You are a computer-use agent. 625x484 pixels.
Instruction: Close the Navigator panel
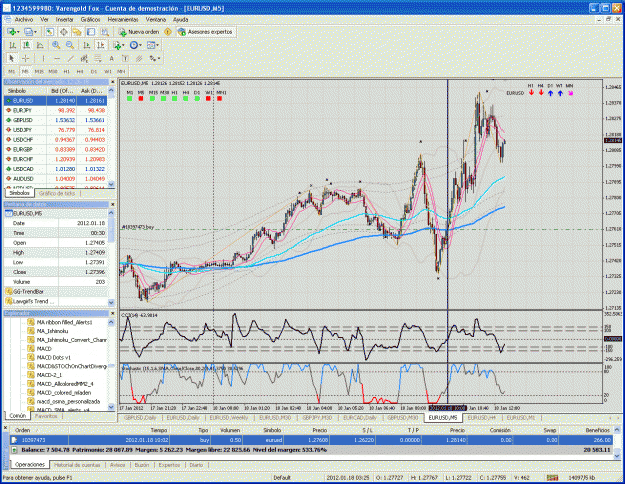[x=112, y=313]
